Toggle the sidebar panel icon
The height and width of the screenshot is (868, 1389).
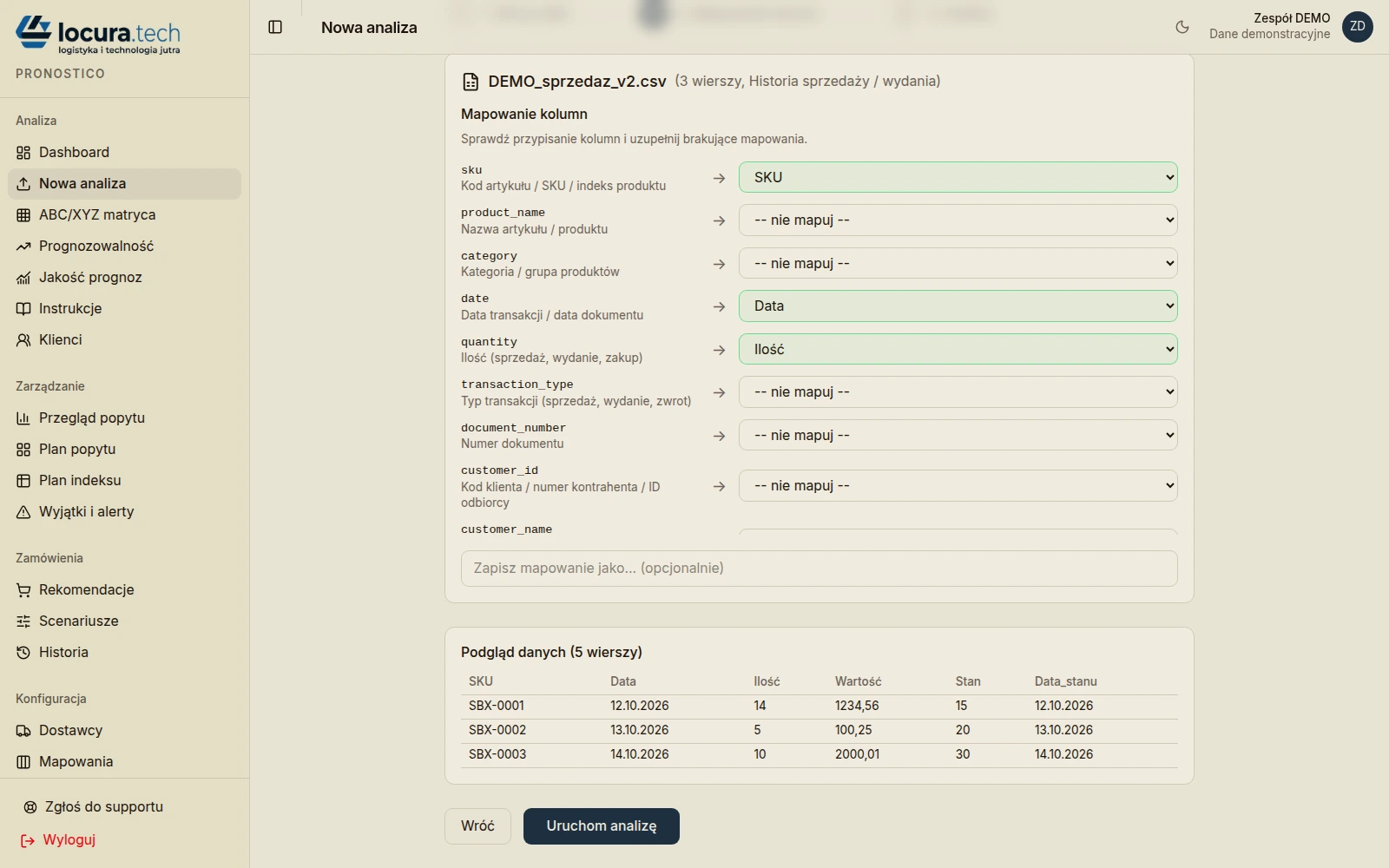coord(275,27)
